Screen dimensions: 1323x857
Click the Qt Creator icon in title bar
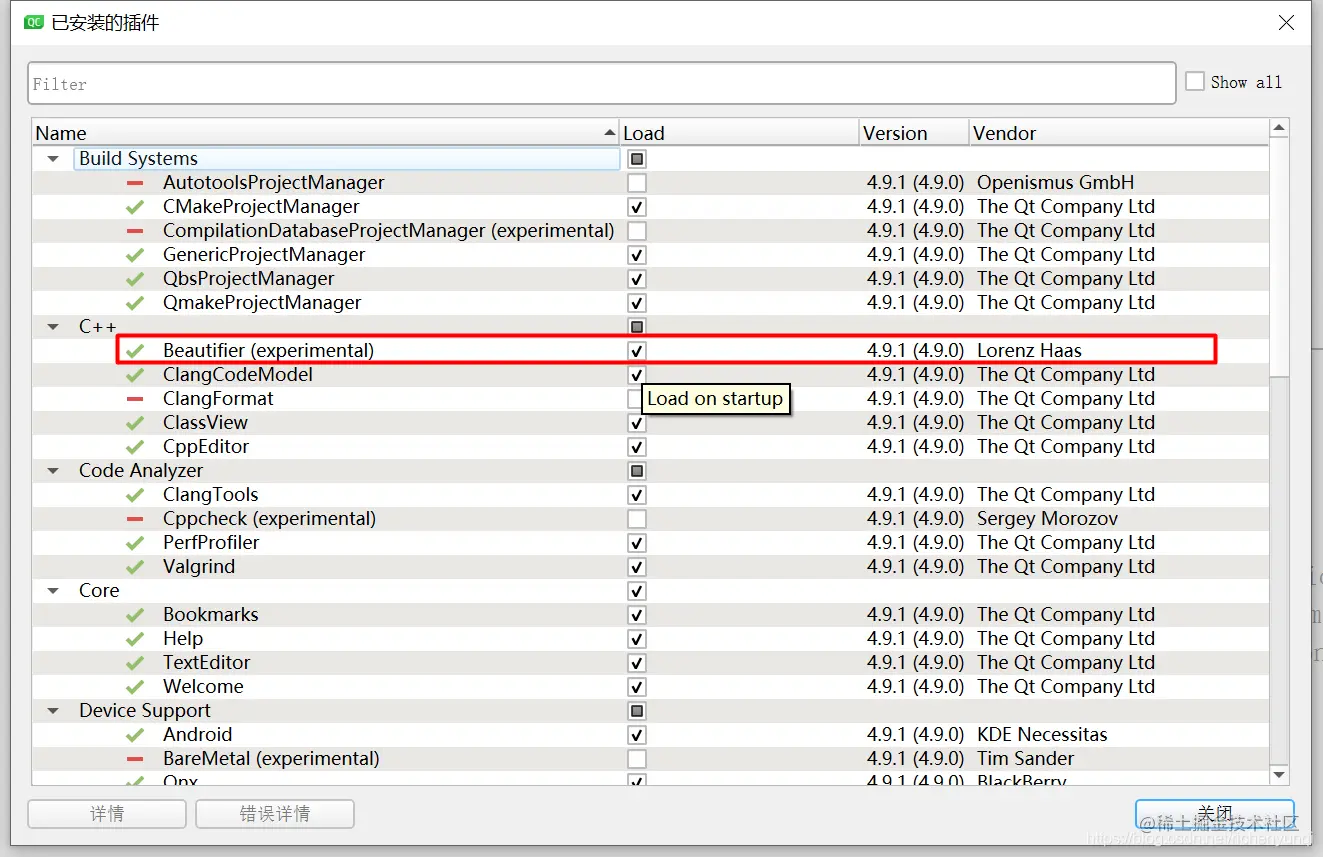[x=33, y=21]
